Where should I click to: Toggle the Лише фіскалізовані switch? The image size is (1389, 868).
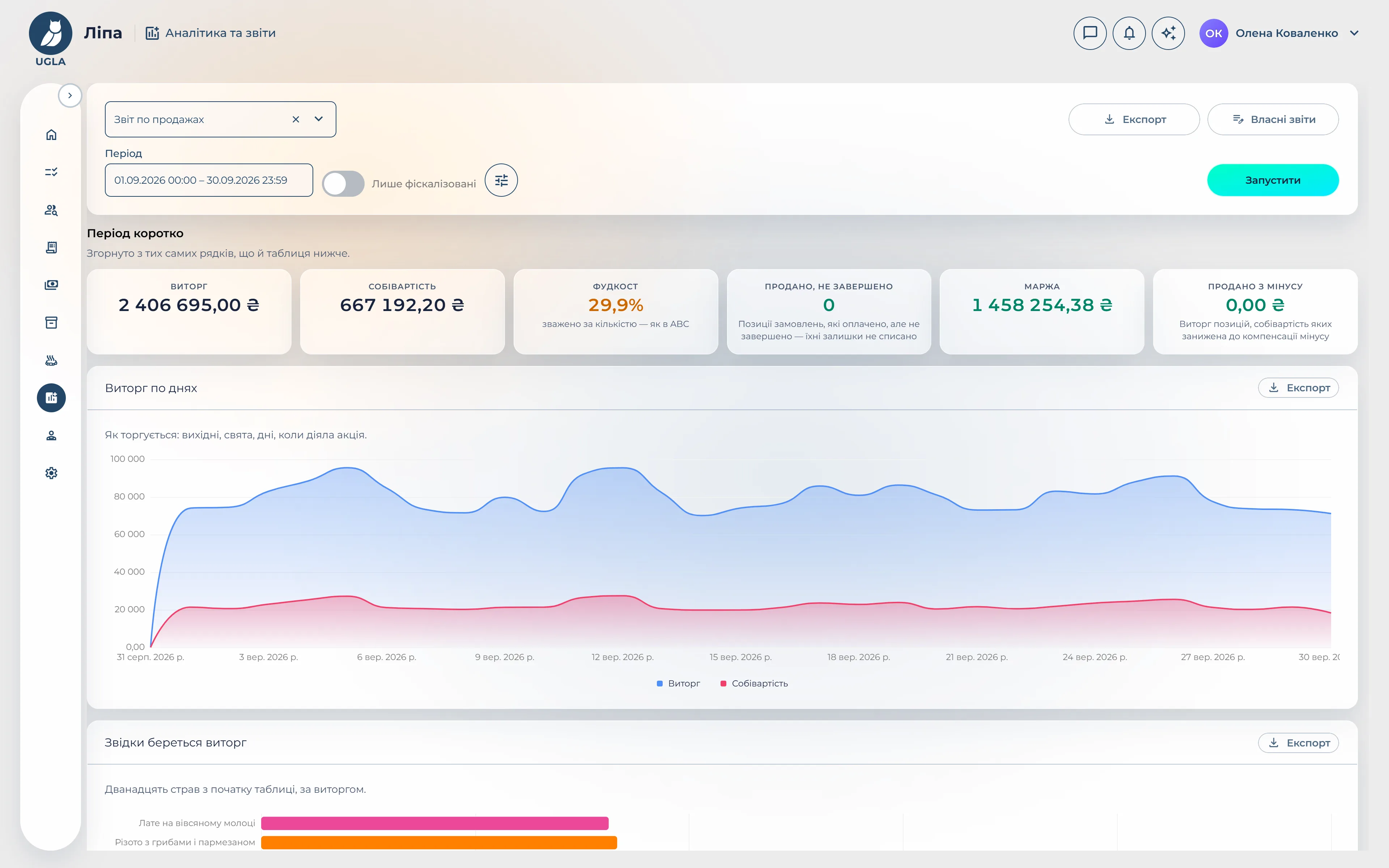343,184
